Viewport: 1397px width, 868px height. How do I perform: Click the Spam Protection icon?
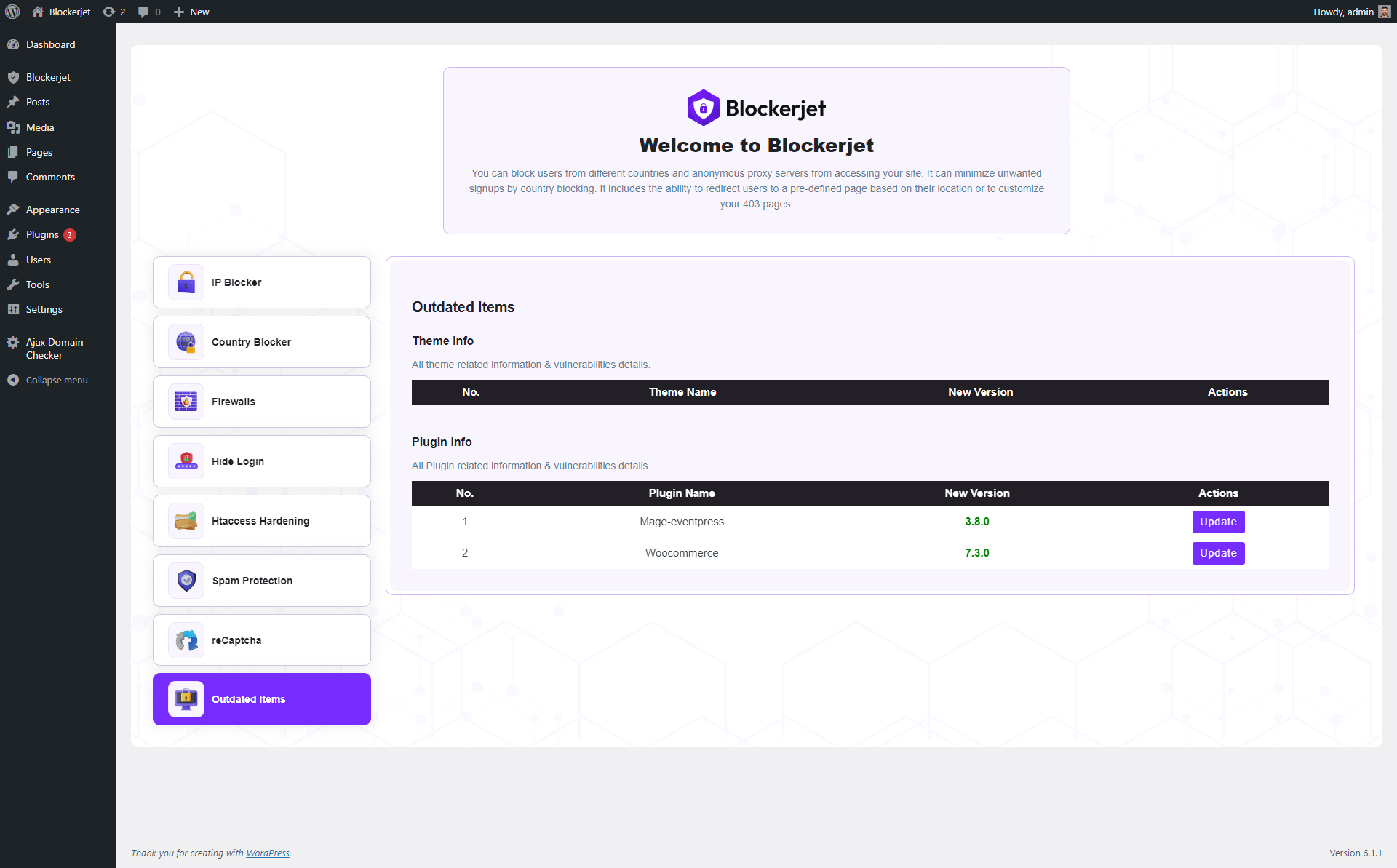(186, 581)
